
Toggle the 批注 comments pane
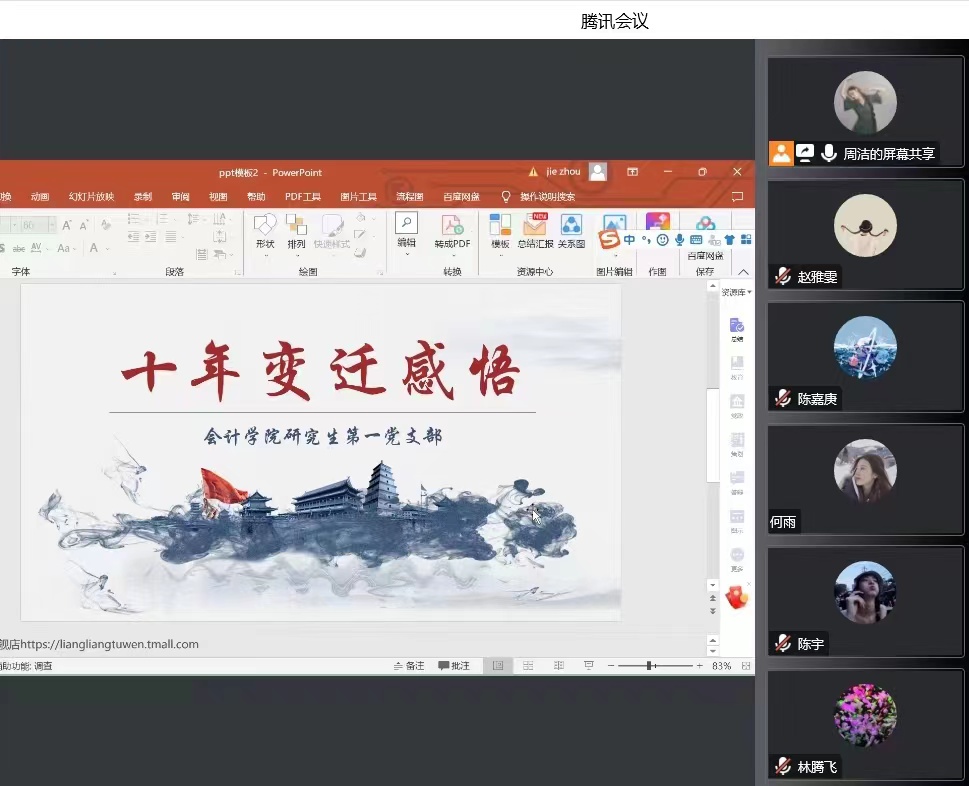[x=453, y=666]
